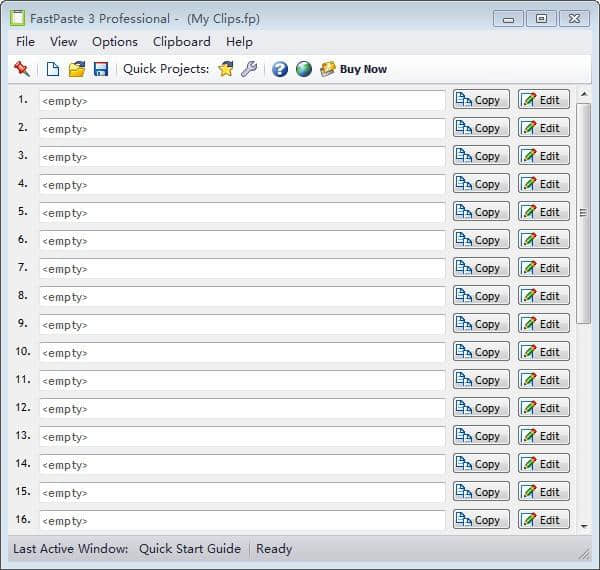Image resolution: width=600 pixels, height=570 pixels.
Task: Click the text field for clip 3
Action: 242,156
